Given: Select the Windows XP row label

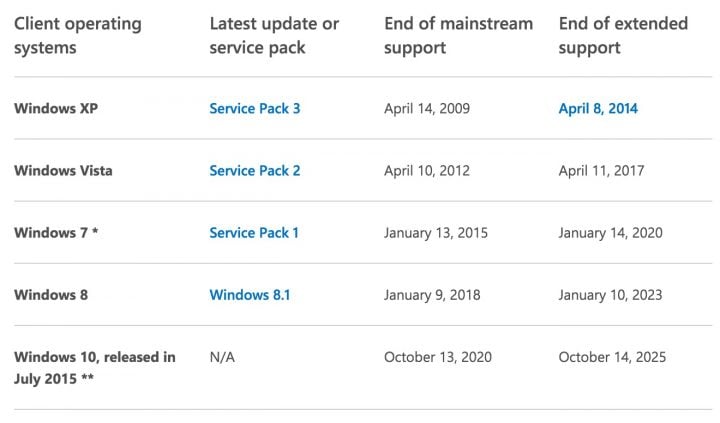Looking at the screenshot, I should point(56,108).
